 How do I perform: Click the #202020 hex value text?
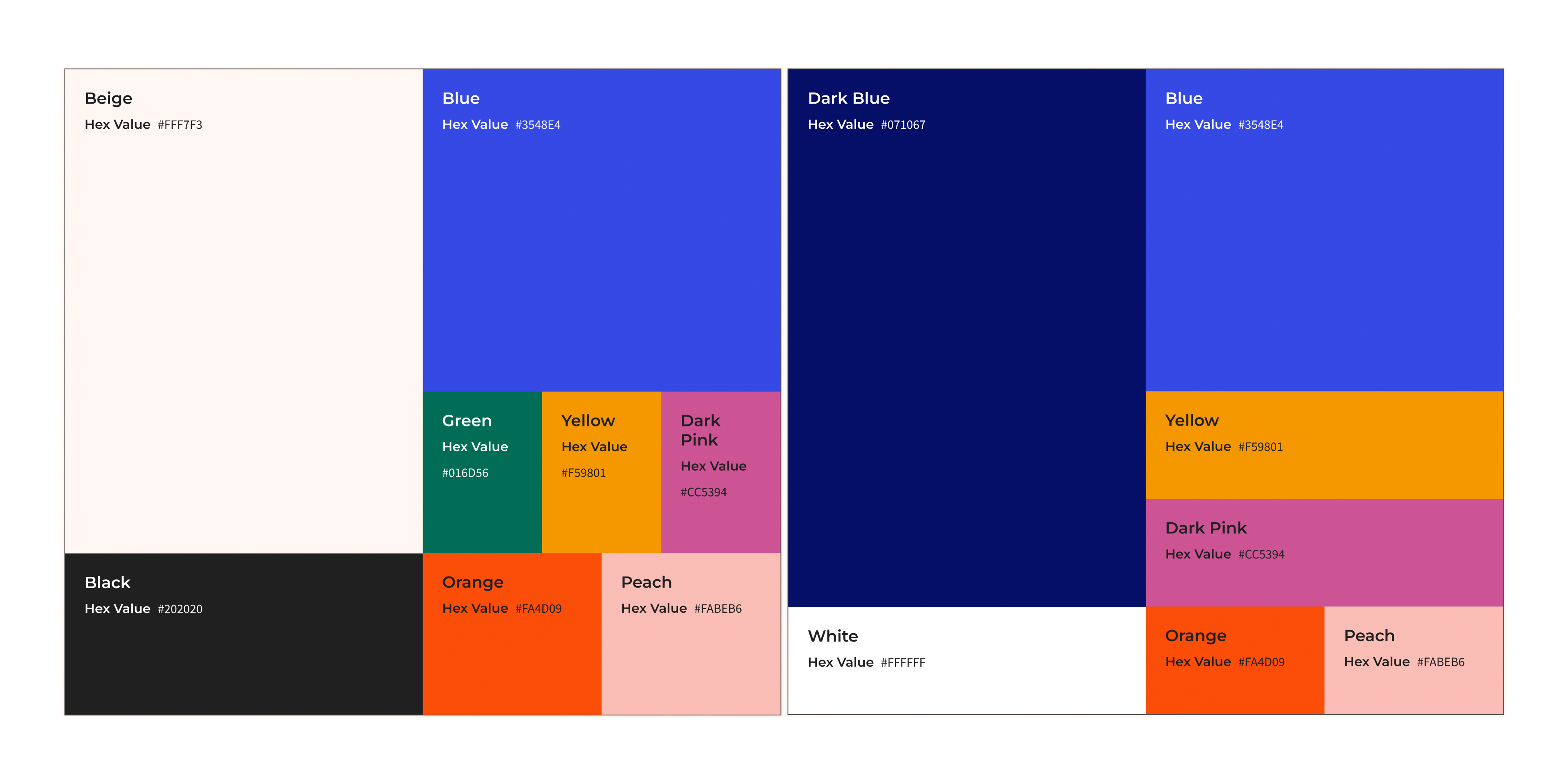click(x=180, y=609)
